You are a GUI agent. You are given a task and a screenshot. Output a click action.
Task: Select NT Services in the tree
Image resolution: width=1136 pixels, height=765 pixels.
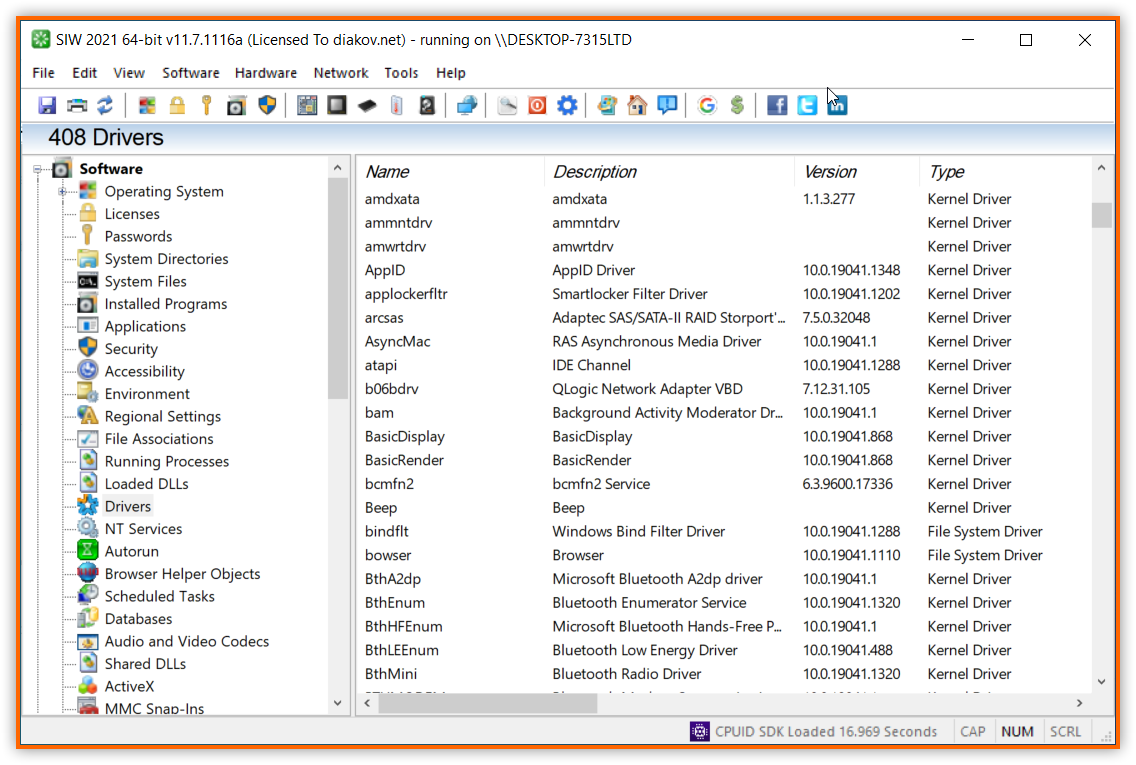143,529
